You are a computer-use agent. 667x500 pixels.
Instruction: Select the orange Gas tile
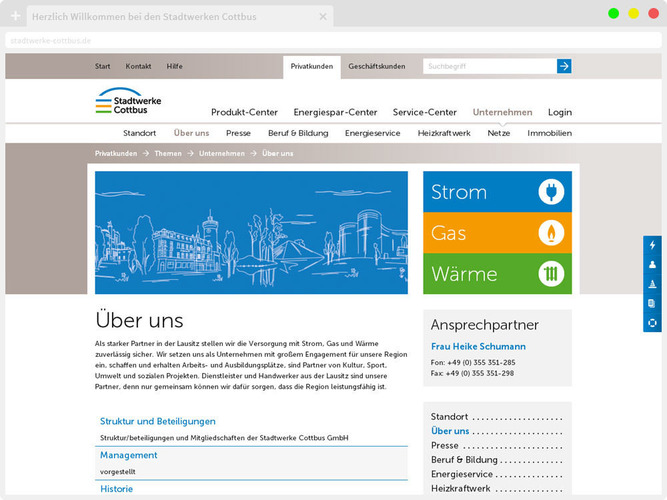[x=497, y=233]
